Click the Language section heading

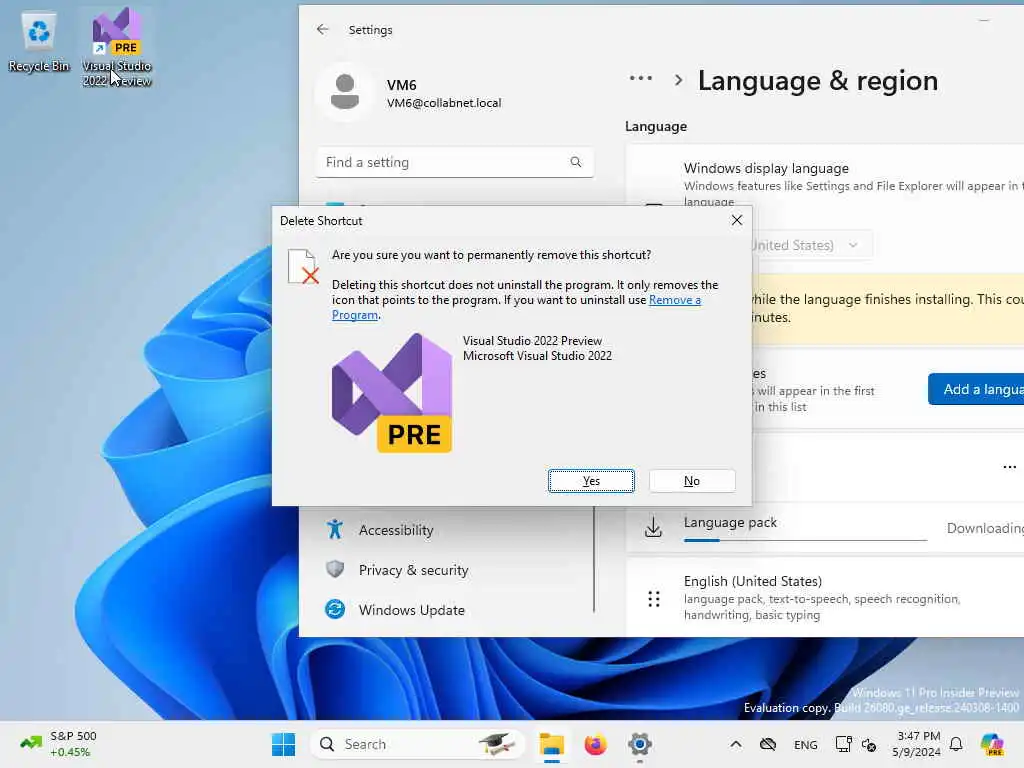click(656, 126)
